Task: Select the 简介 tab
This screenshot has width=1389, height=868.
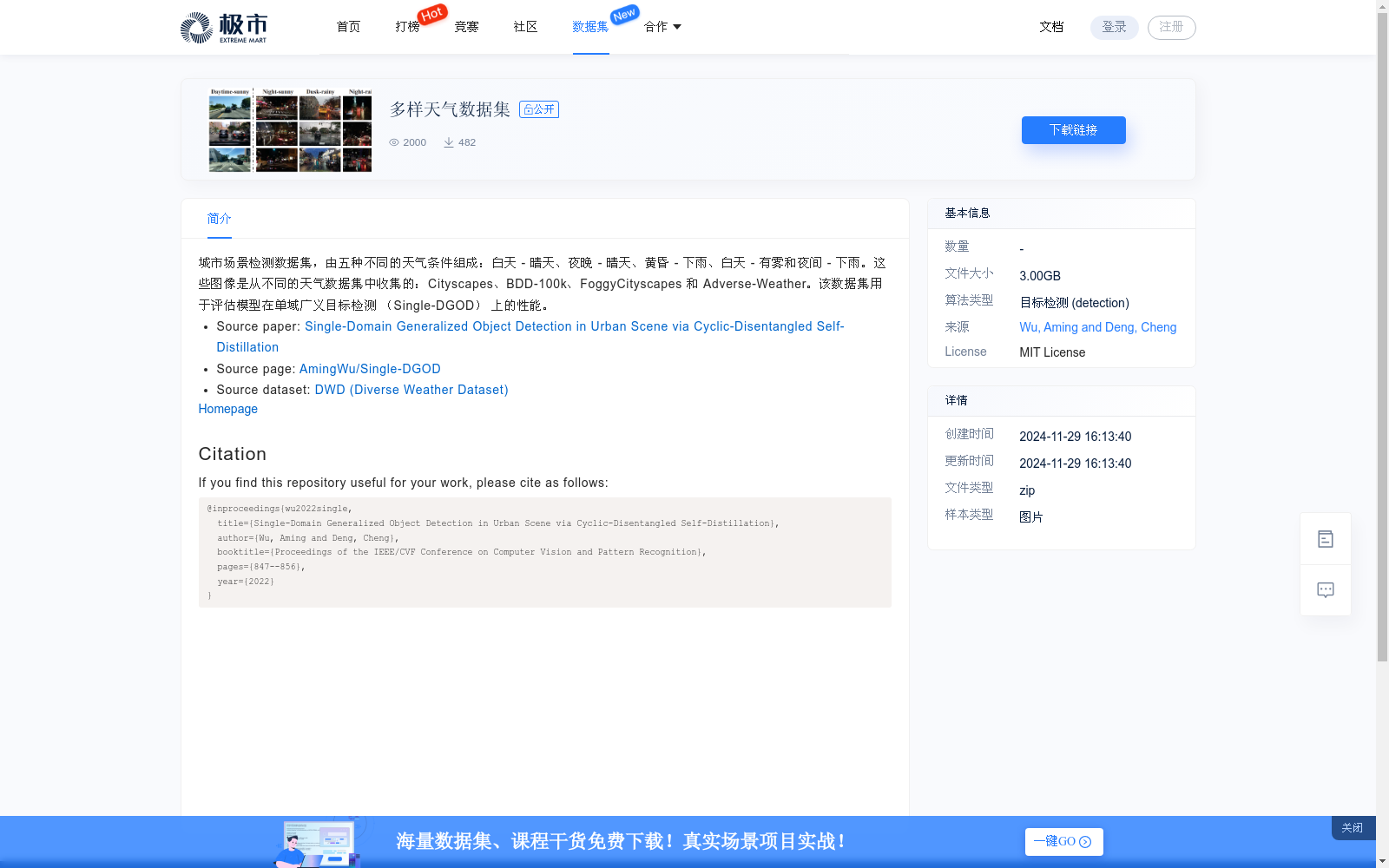Action: click(220, 219)
